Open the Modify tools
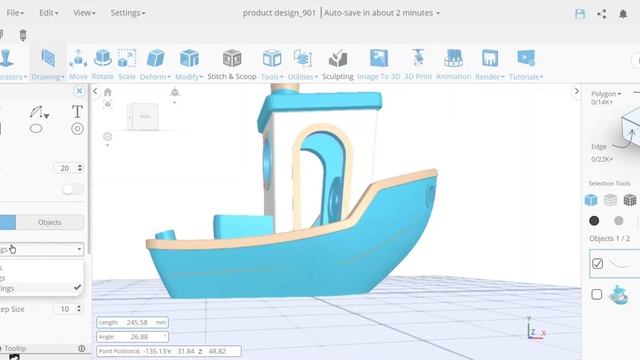This screenshot has width=640, height=360. [x=189, y=64]
